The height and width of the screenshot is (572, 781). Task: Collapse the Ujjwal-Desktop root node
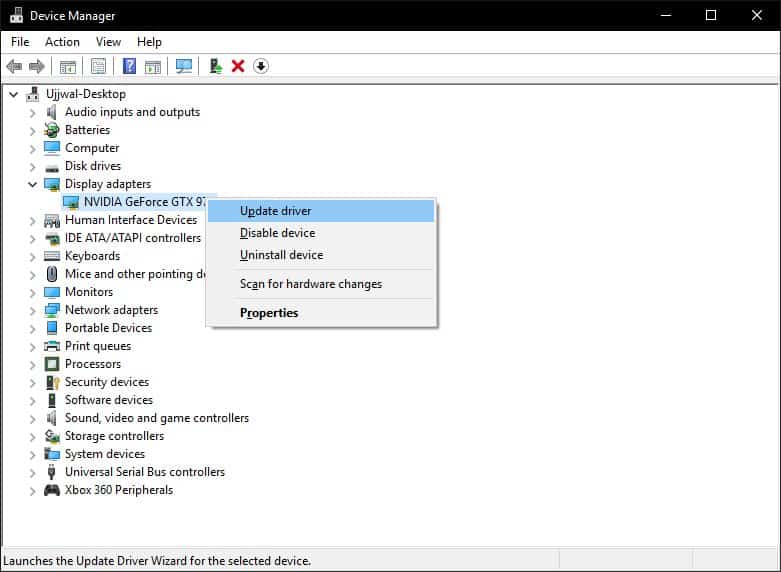point(13,94)
